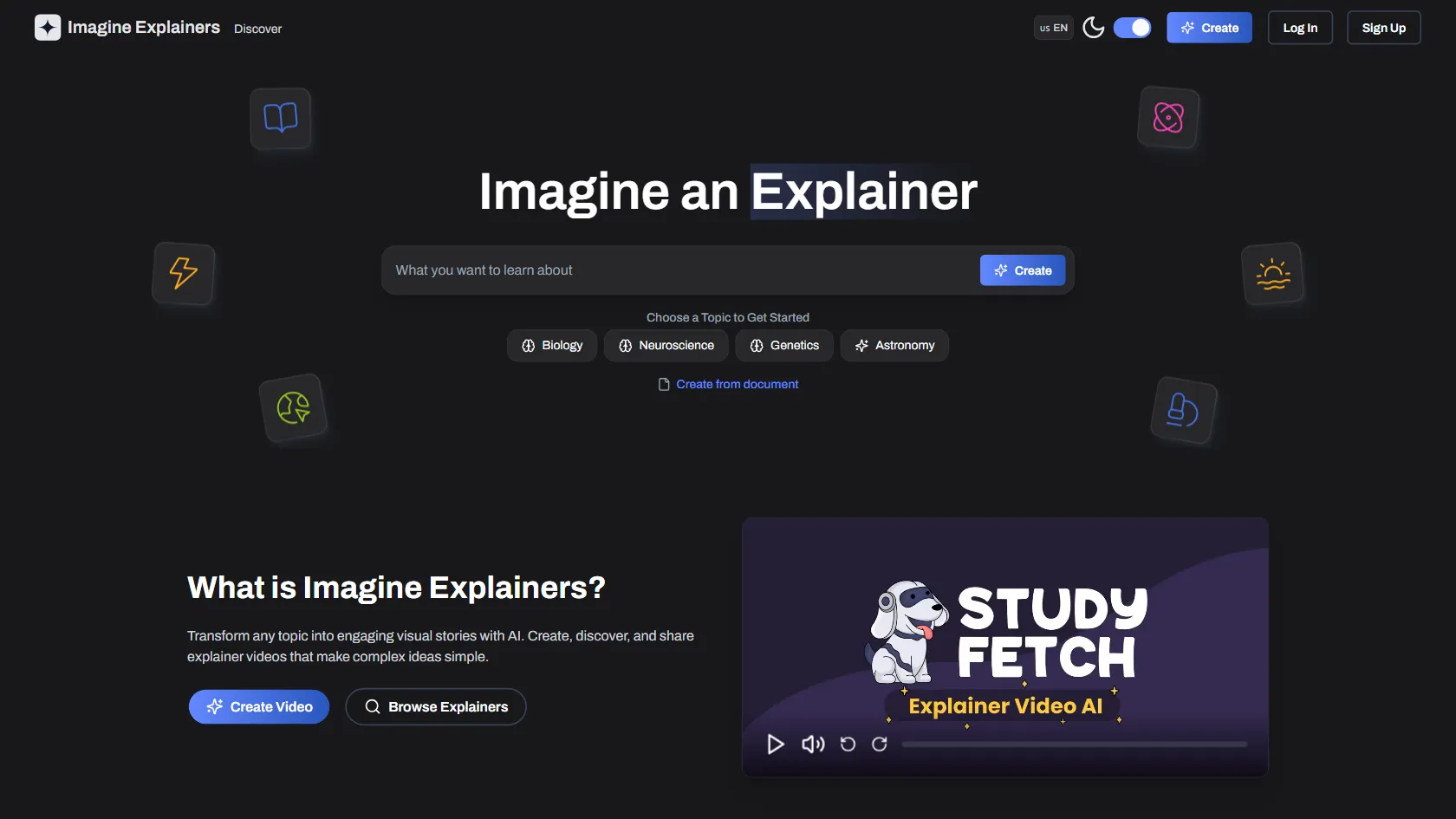Click the Create button in the top navigation
Image resolution: width=1456 pixels, height=819 pixels.
pos(1209,28)
